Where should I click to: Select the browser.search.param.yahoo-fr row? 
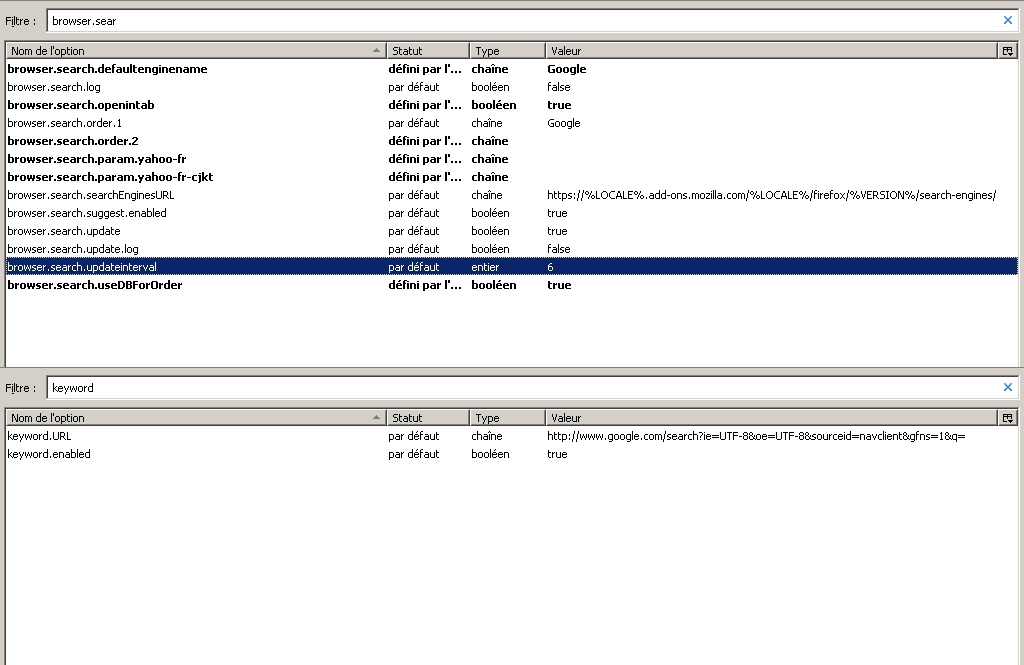click(512, 159)
